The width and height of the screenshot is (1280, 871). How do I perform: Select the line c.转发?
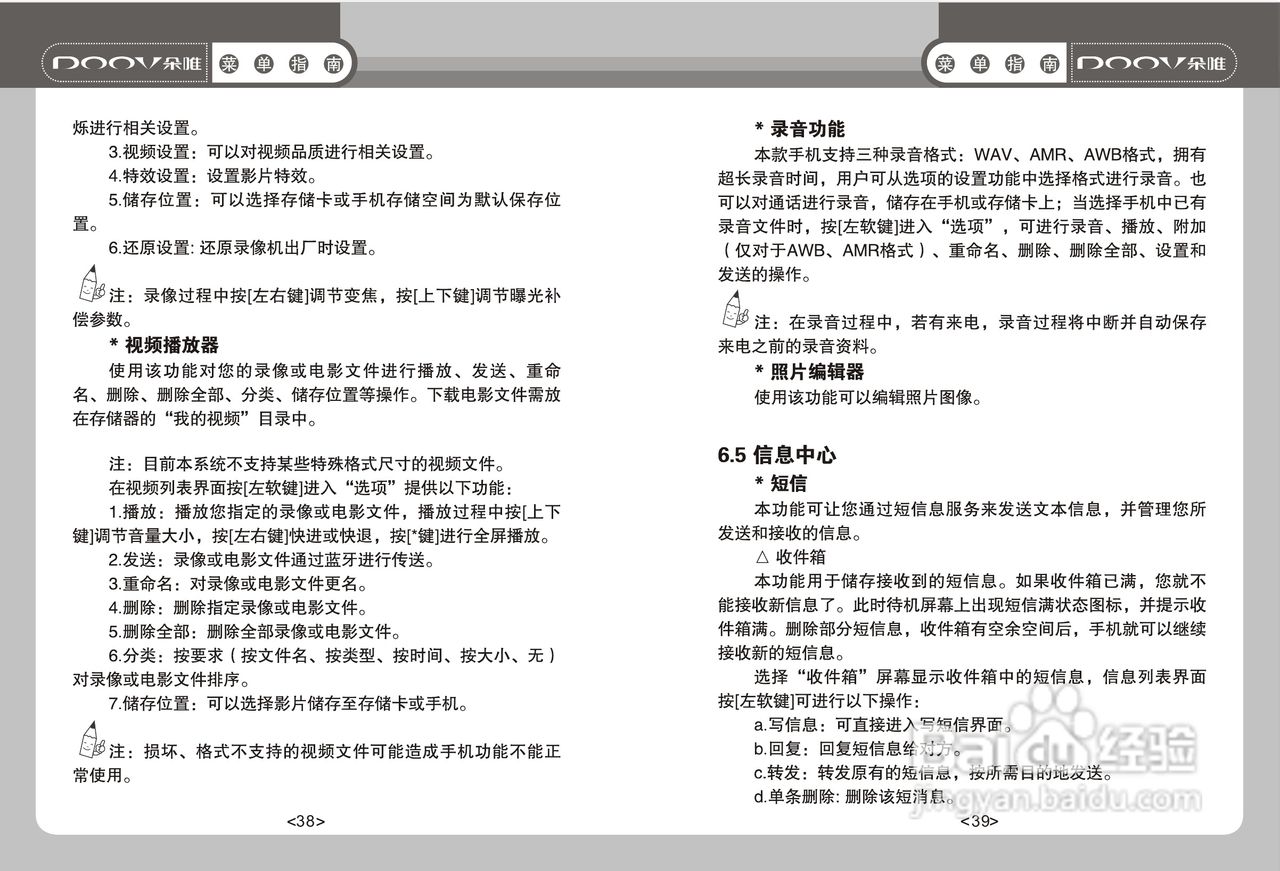click(934, 773)
